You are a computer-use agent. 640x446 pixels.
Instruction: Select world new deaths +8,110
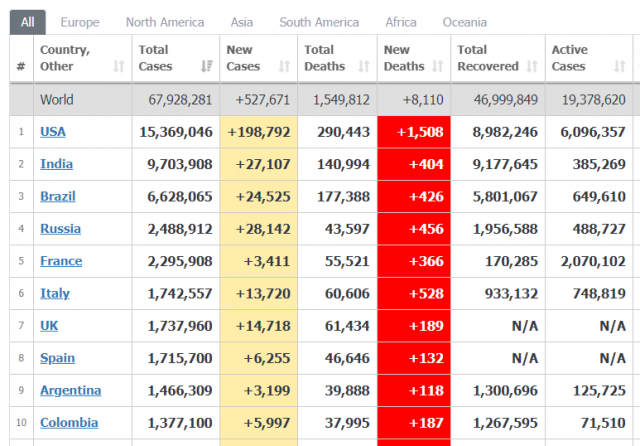(x=423, y=100)
